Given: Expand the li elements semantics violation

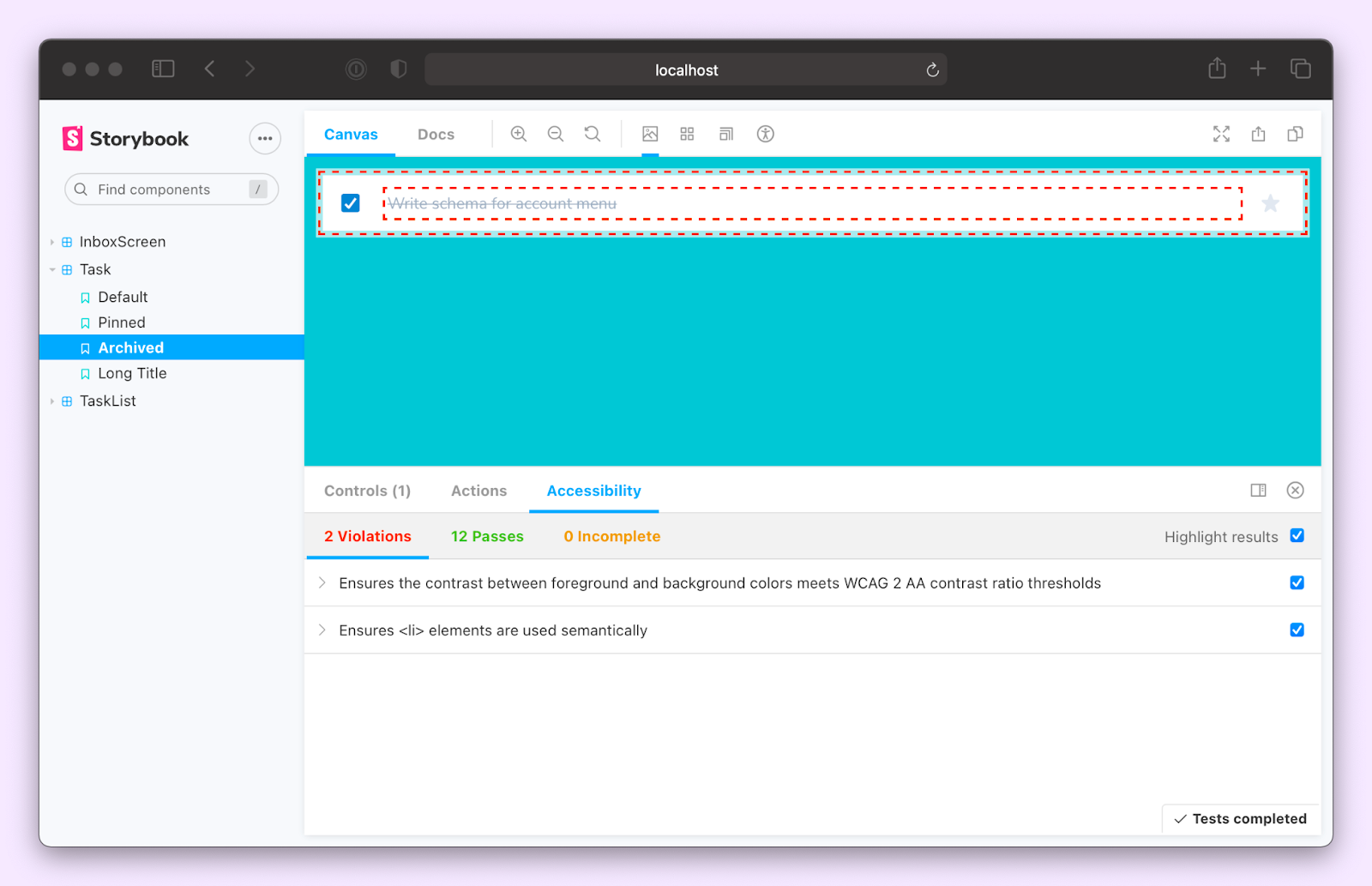Looking at the screenshot, I should click(322, 630).
